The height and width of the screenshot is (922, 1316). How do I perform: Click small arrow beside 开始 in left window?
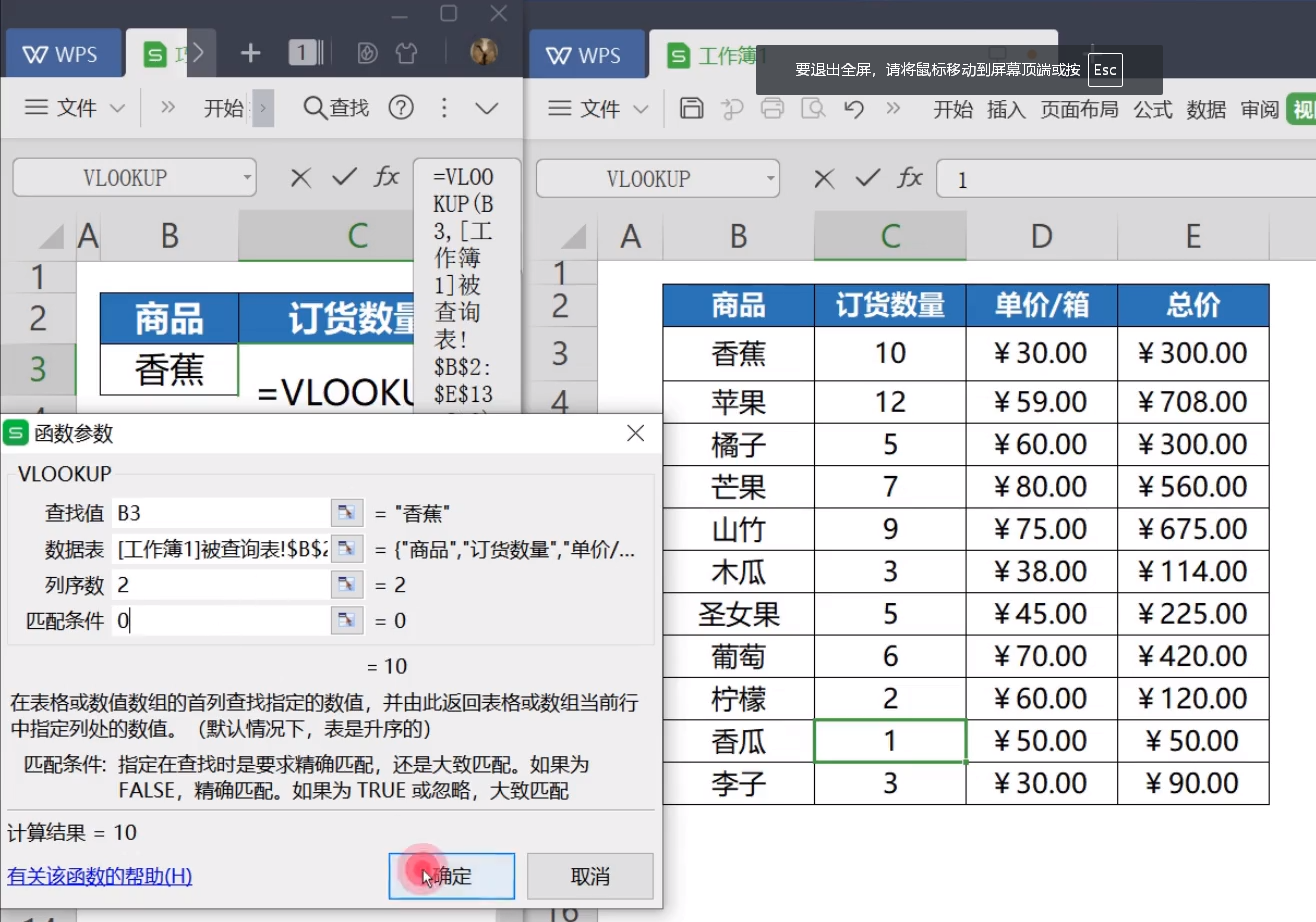[x=263, y=108]
